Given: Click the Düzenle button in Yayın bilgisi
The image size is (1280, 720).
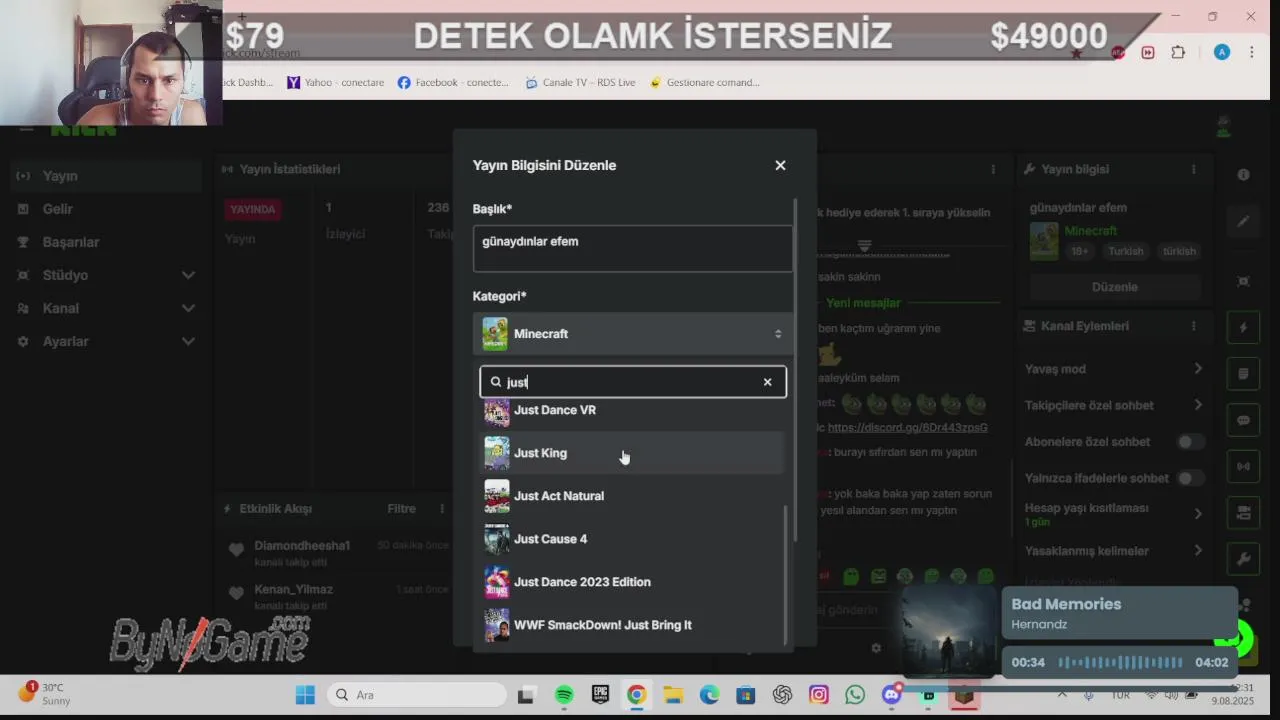Looking at the screenshot, I should click(x=1115, y=287).
